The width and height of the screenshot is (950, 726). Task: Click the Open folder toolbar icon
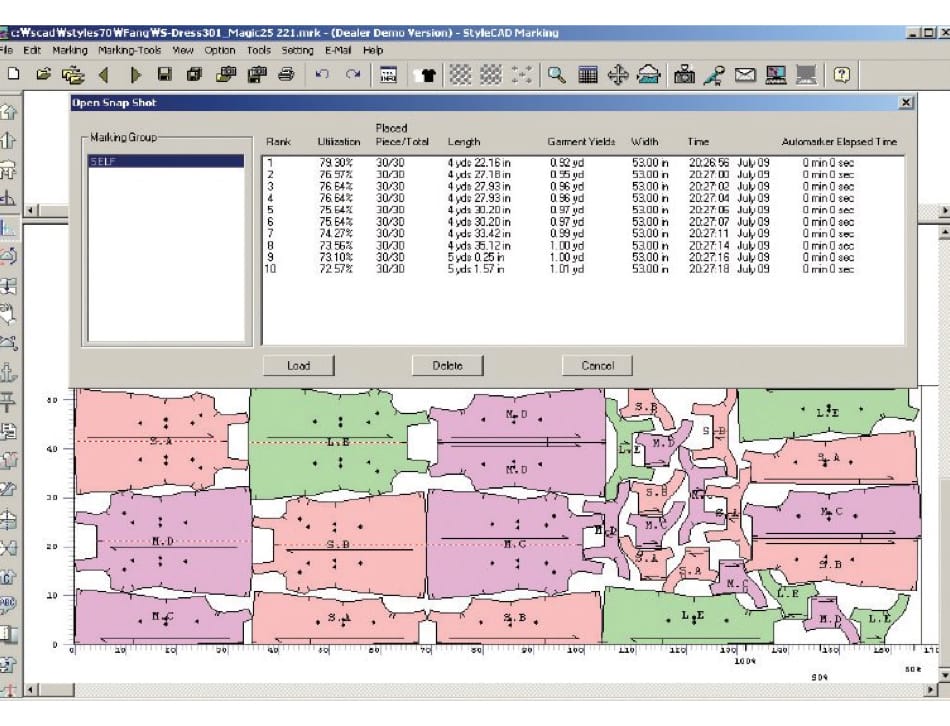coord(43,74)
